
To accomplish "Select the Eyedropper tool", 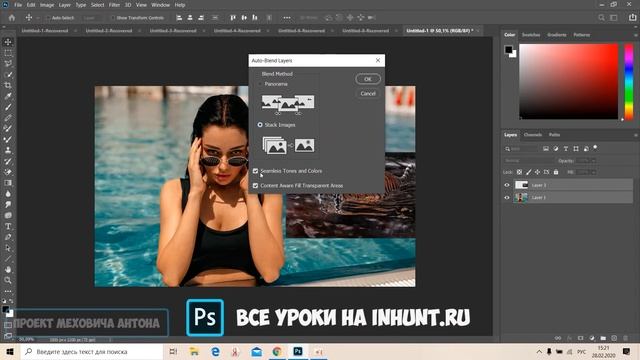I will 8,96.
